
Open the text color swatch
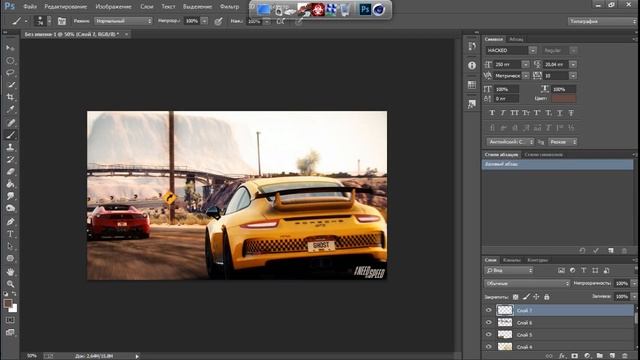click(x=563, y=98)
